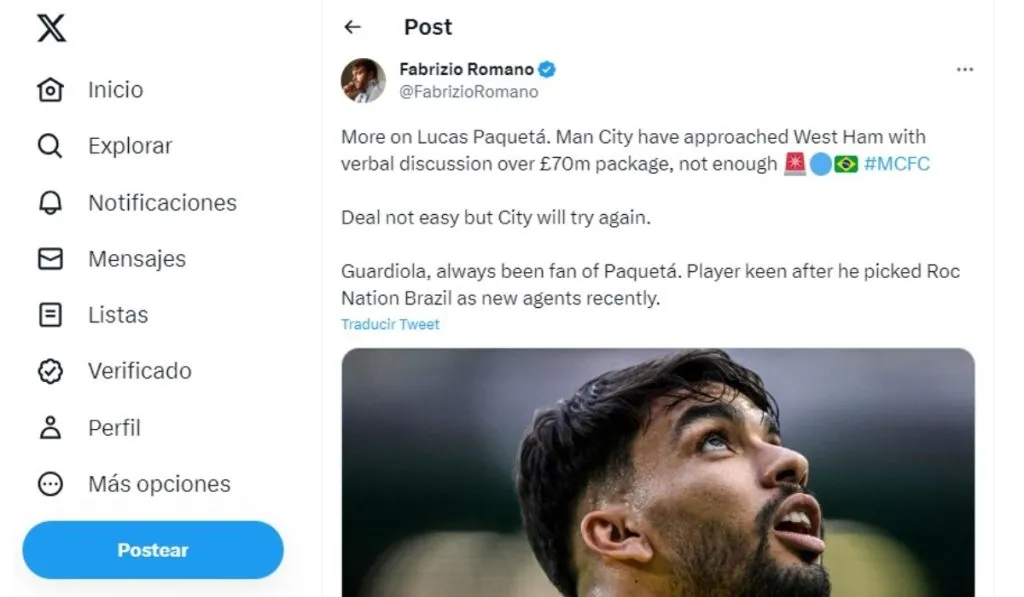This screenshot has width=1024, height=597.
Task: Select the Notificaciones menu label
Action: coord(162,203)
